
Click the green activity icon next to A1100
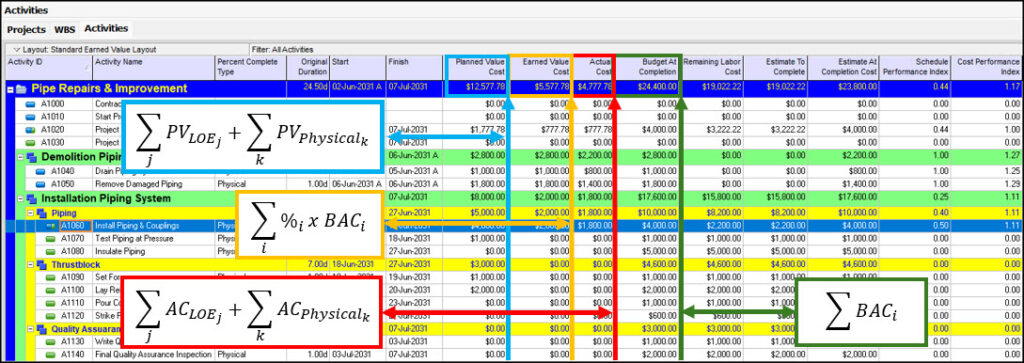[51, 290]
